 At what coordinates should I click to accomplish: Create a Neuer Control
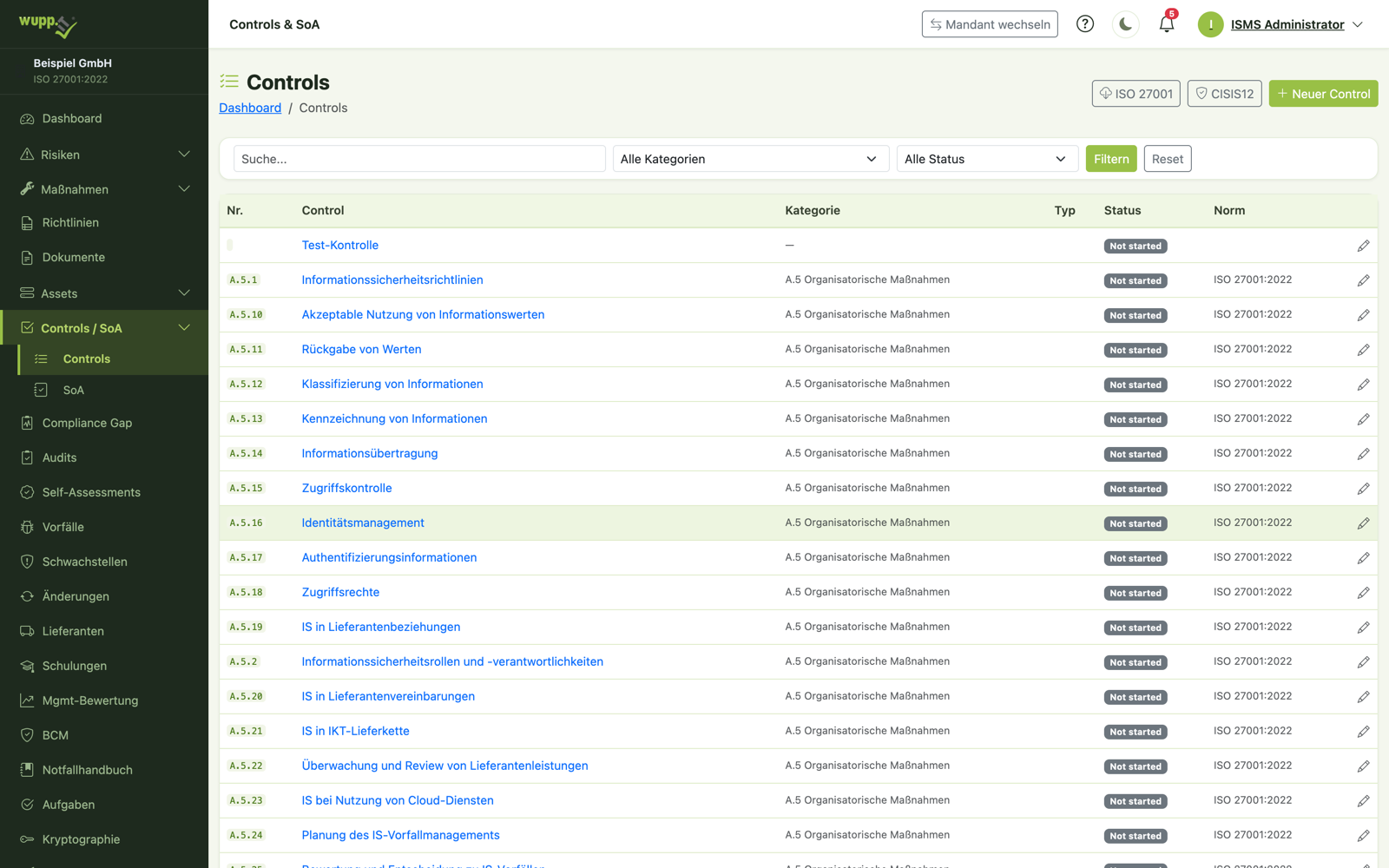coord(1323,94)
